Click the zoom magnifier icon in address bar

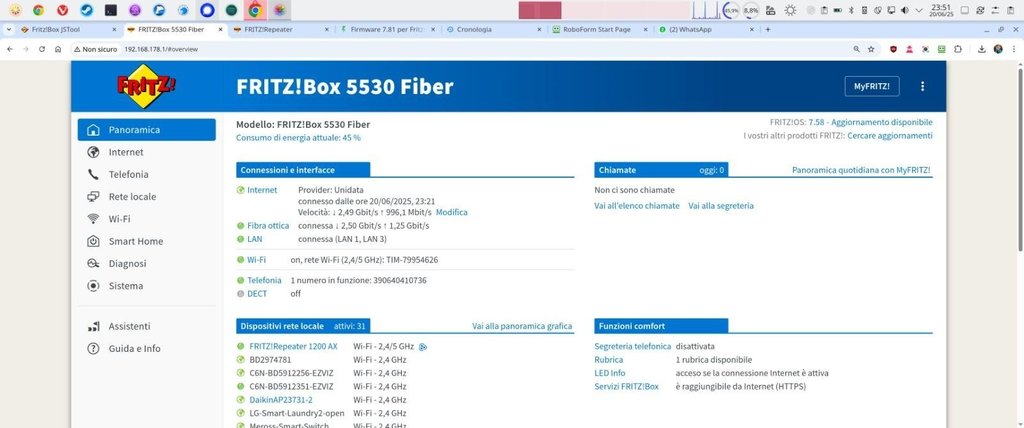857,49
